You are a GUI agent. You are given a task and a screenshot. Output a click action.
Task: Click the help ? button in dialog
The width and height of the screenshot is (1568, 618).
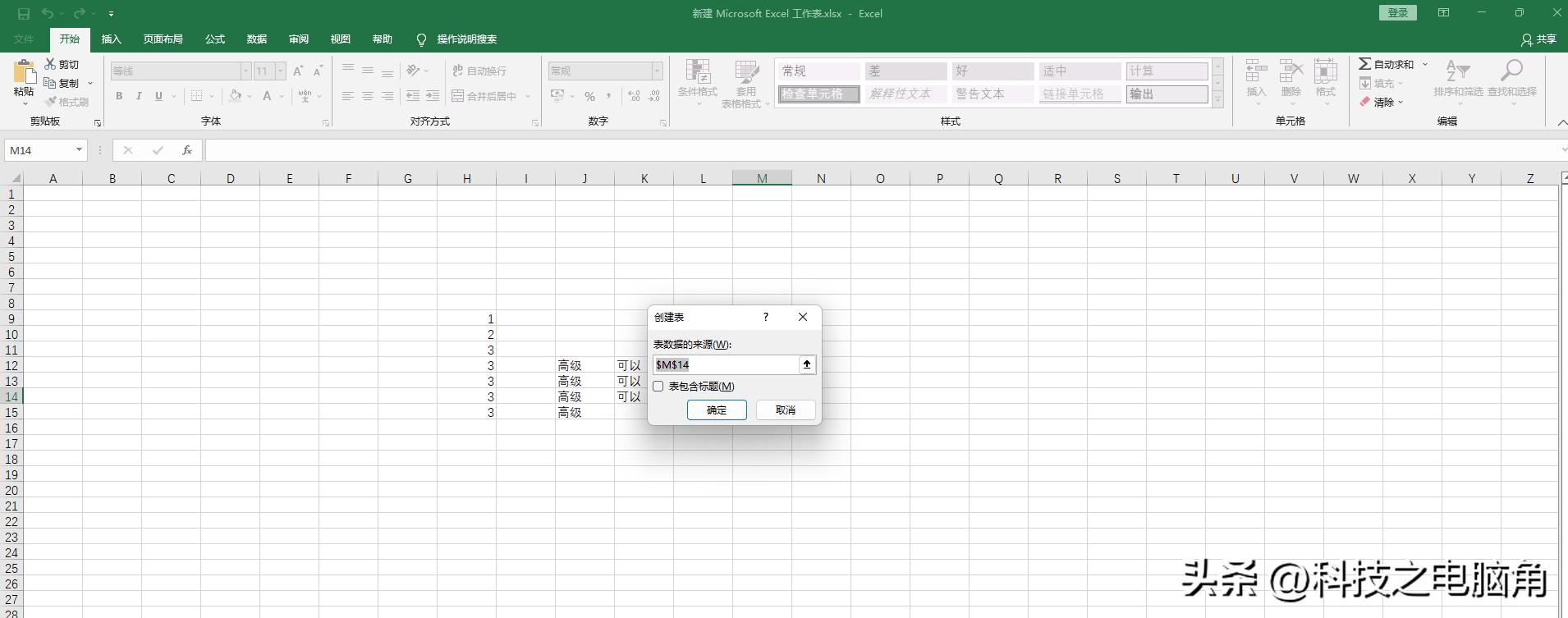pos(766,317)
